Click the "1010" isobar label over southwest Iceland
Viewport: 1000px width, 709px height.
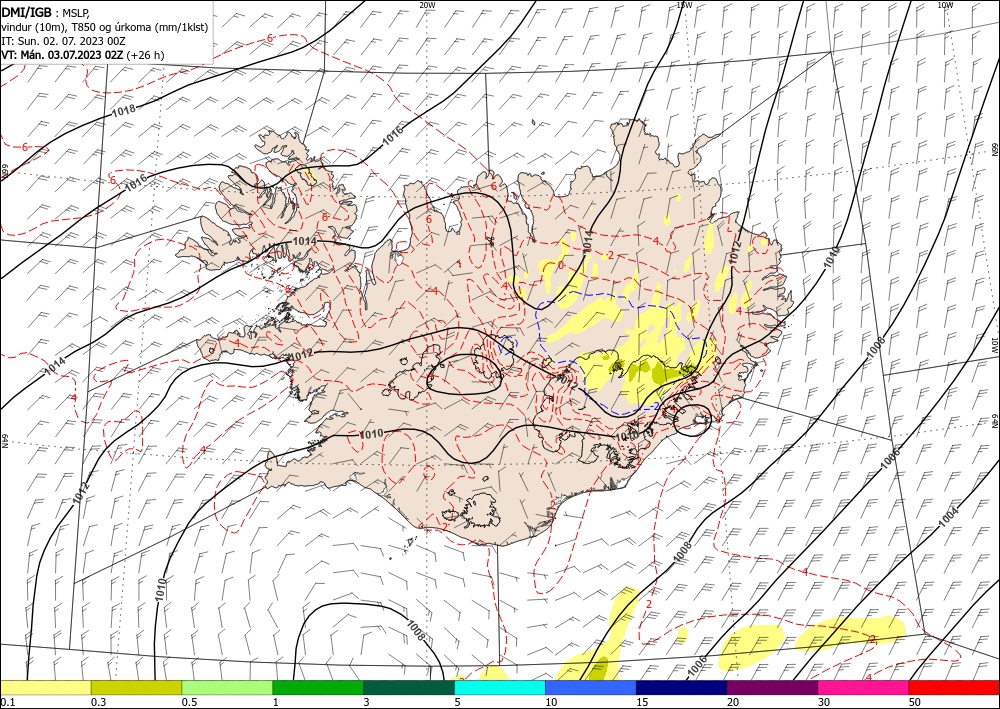click(371, 434)
